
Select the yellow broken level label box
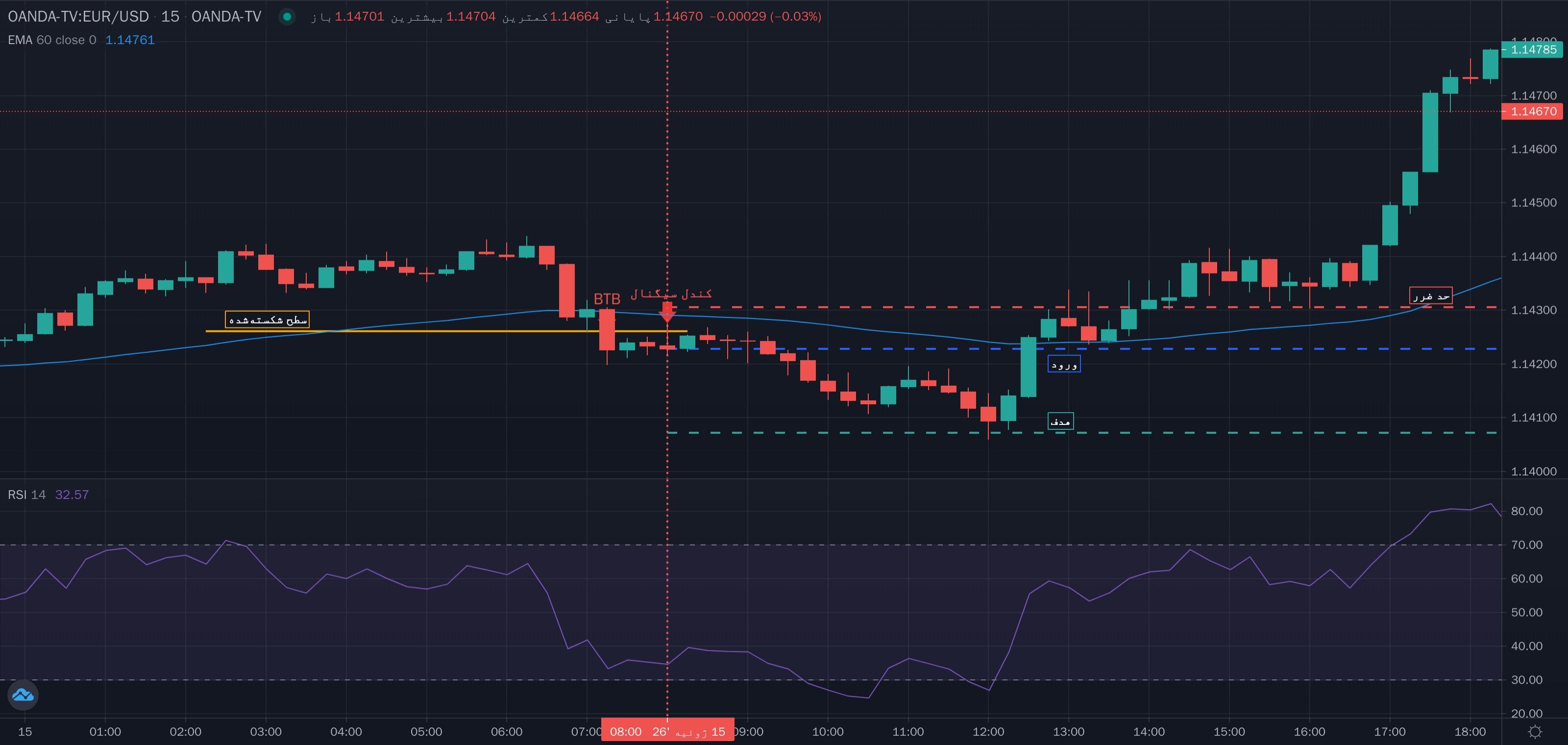pyautogui.click(x=267, y=320)
